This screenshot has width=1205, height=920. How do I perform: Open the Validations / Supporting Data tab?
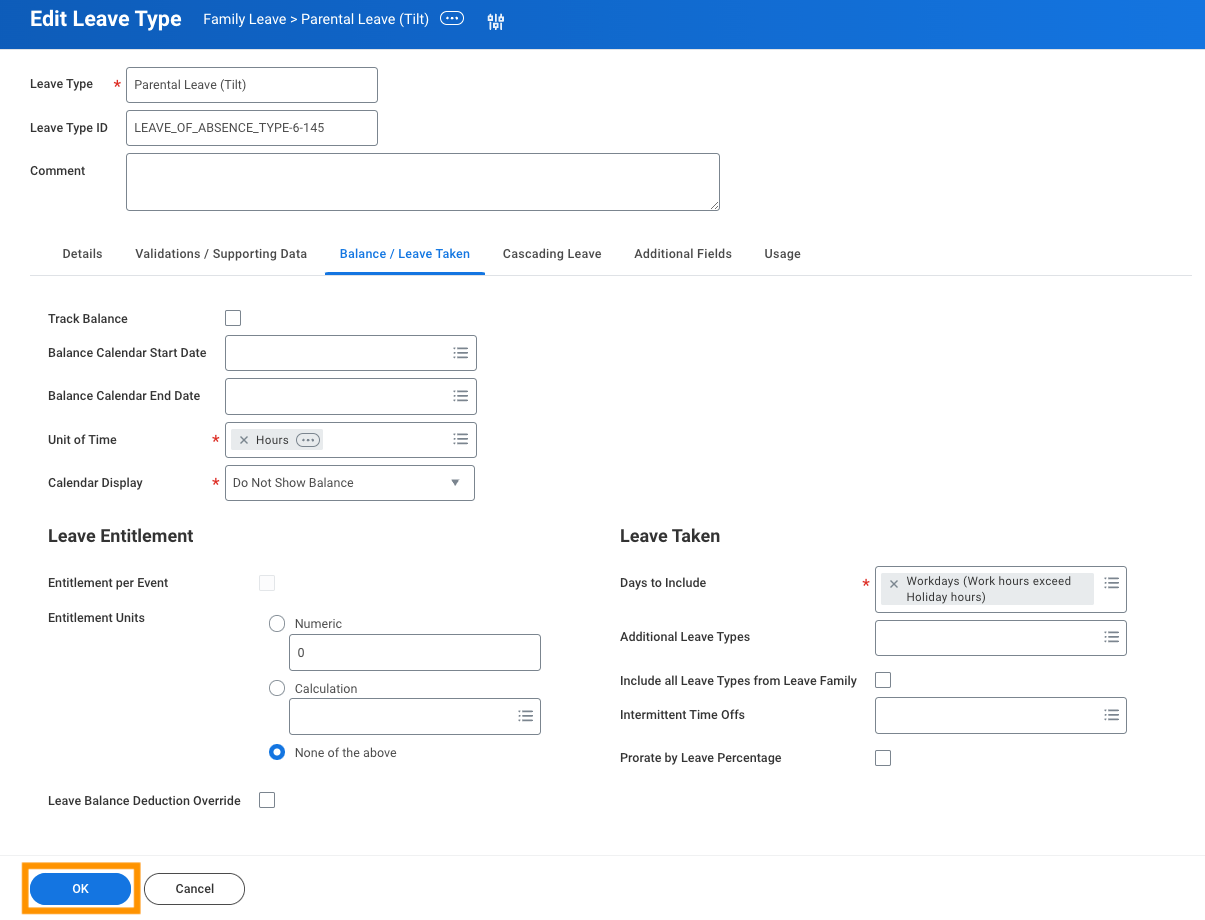pos(221,254)
